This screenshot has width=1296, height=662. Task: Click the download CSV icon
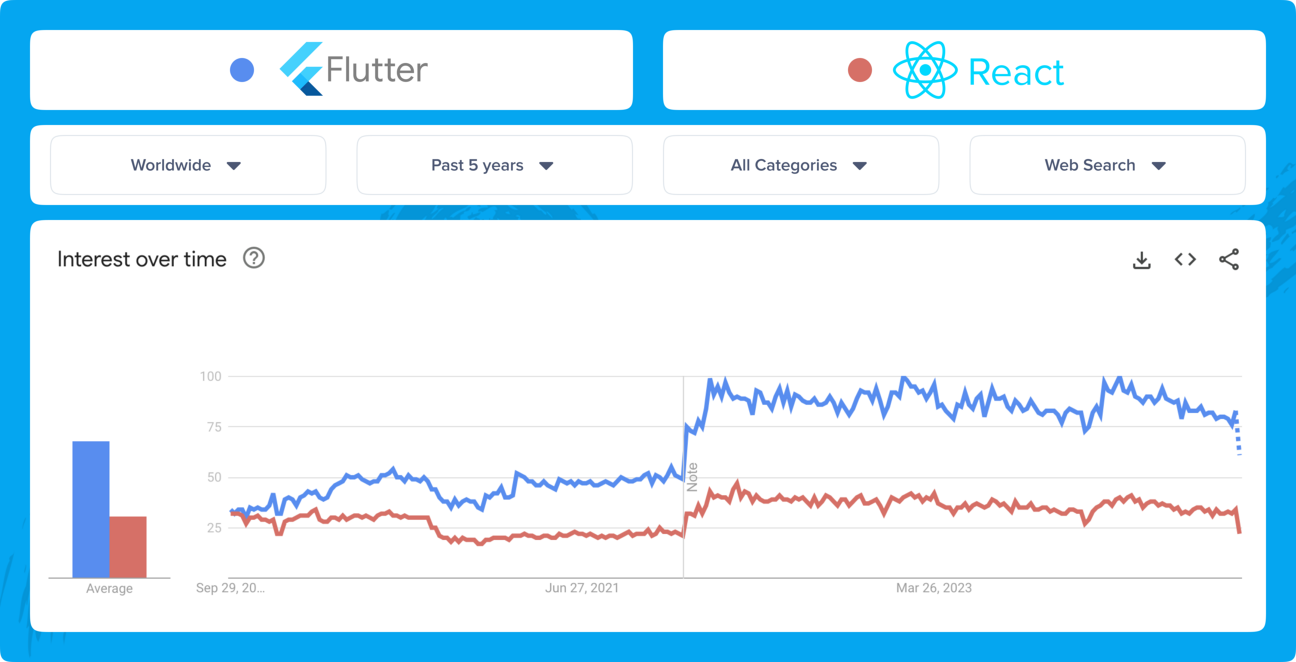click(1141, 259)
